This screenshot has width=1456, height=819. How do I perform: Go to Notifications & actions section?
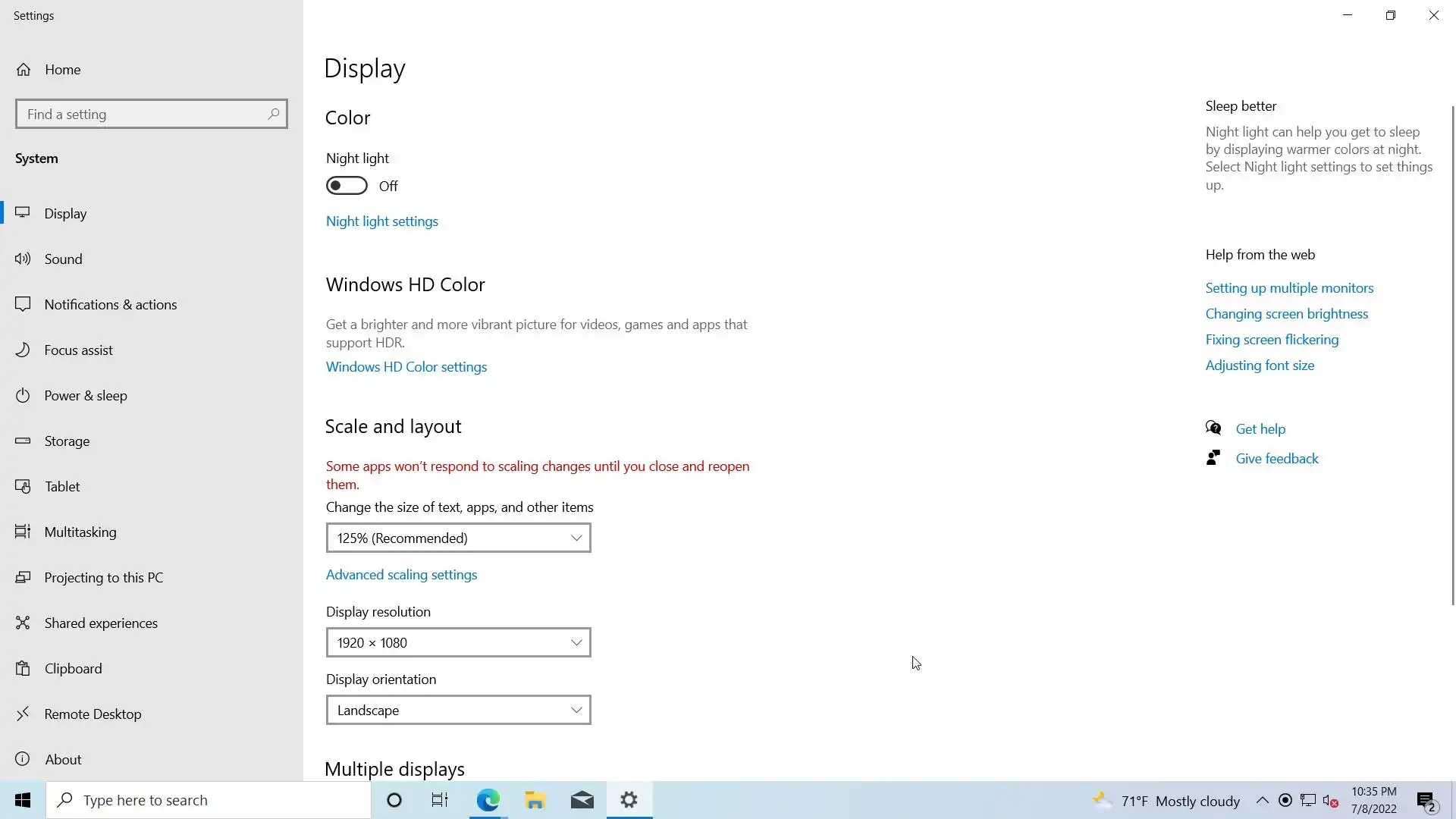click(x=111, y=305)
